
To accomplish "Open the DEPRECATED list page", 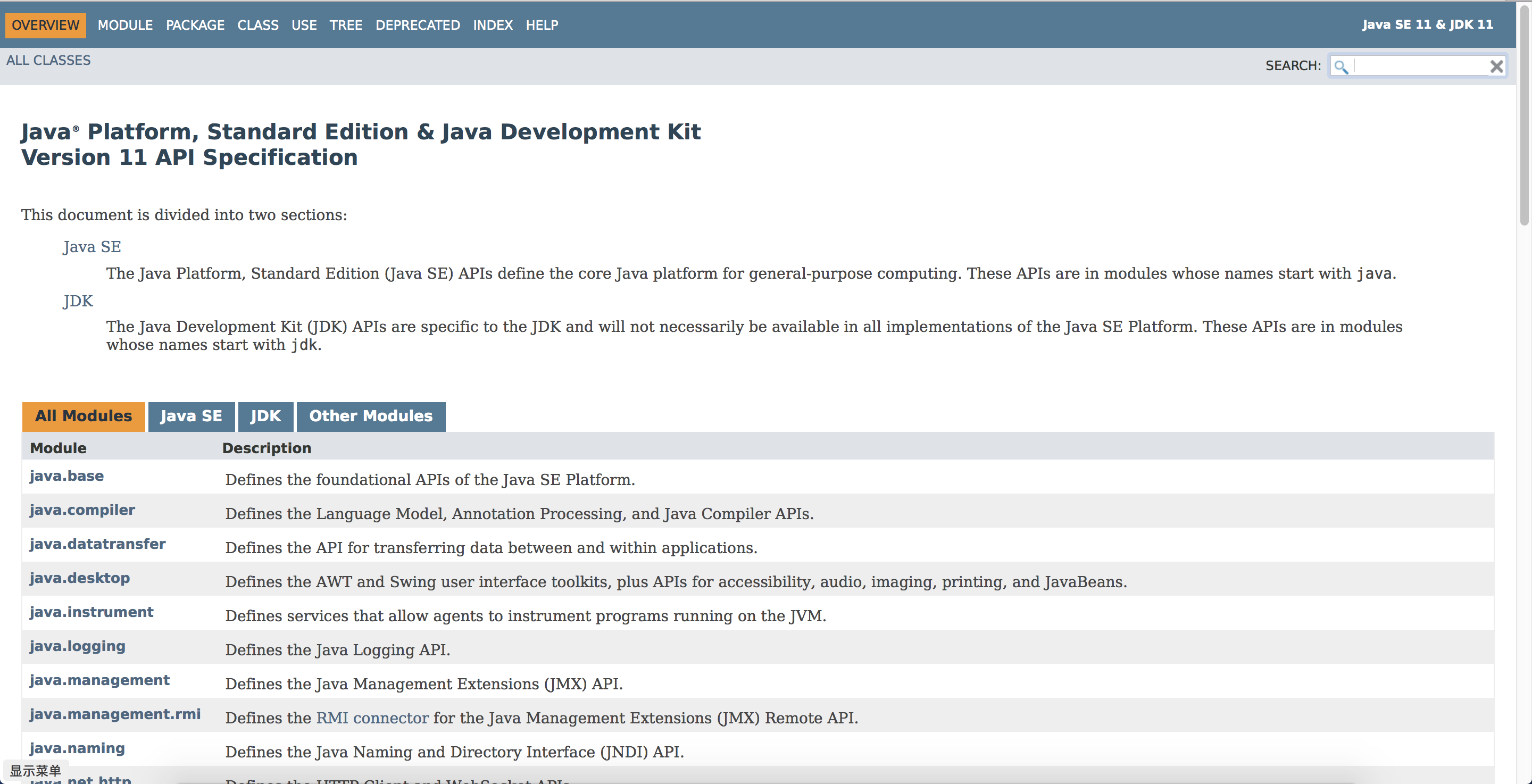I will (x=418, y=25).
